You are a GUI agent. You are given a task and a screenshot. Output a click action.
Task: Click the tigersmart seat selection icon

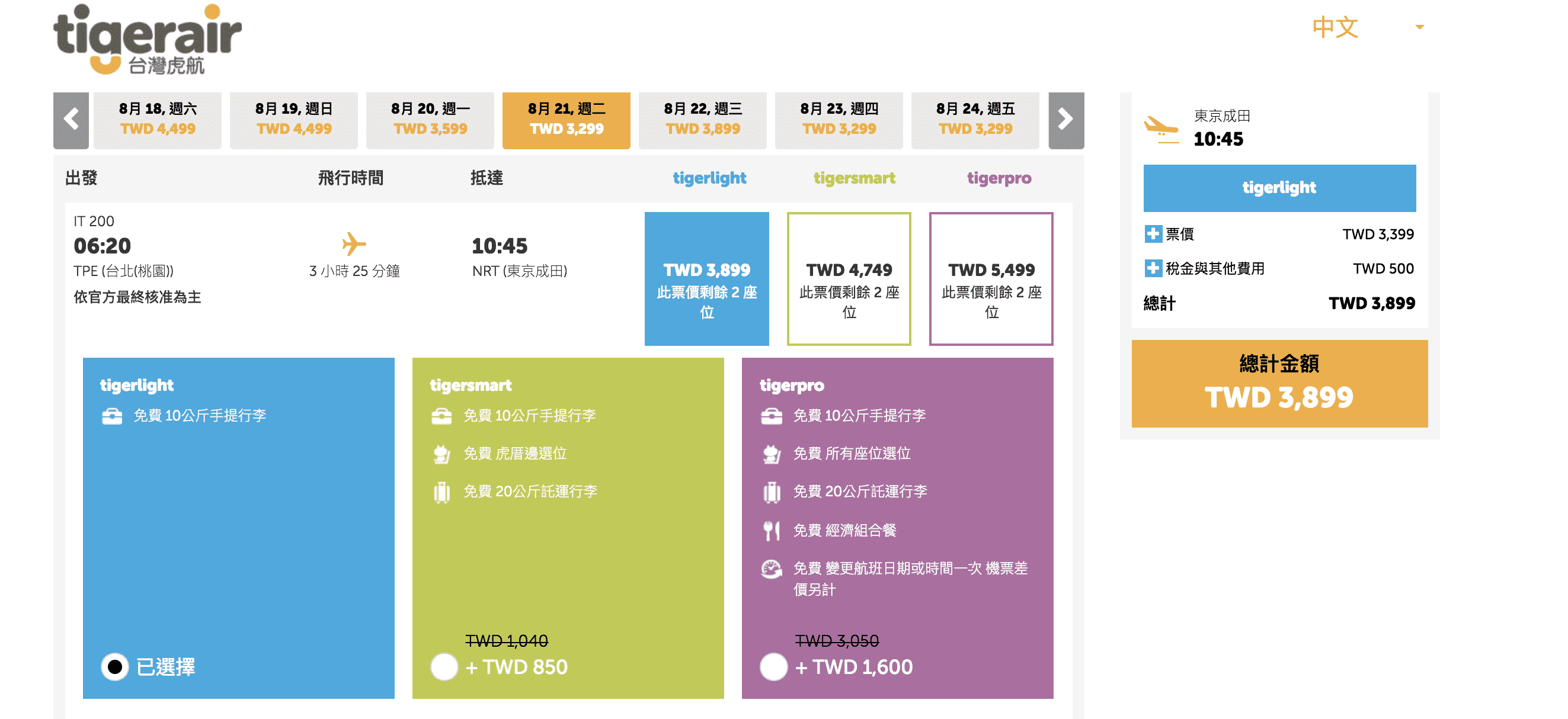[442, 454]
